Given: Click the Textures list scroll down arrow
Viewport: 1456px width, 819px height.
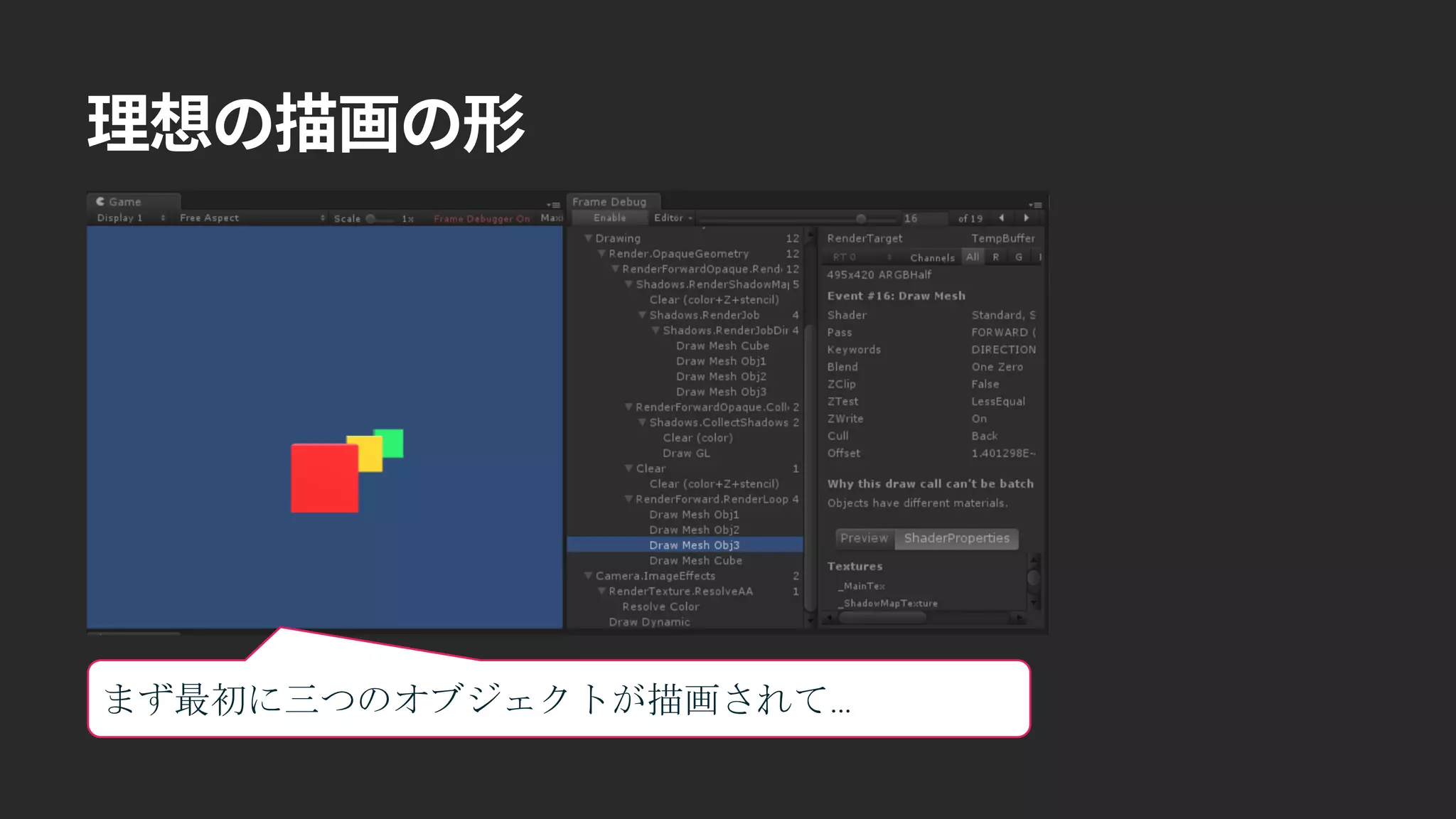Looking at the screenshot, I should (1034, 603).
